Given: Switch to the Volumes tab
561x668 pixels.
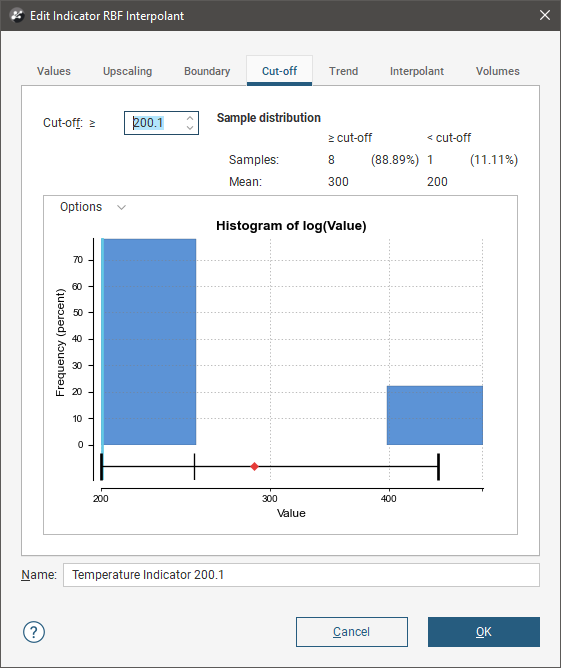Looking at the screenshot, I should (x=498, y=71).
